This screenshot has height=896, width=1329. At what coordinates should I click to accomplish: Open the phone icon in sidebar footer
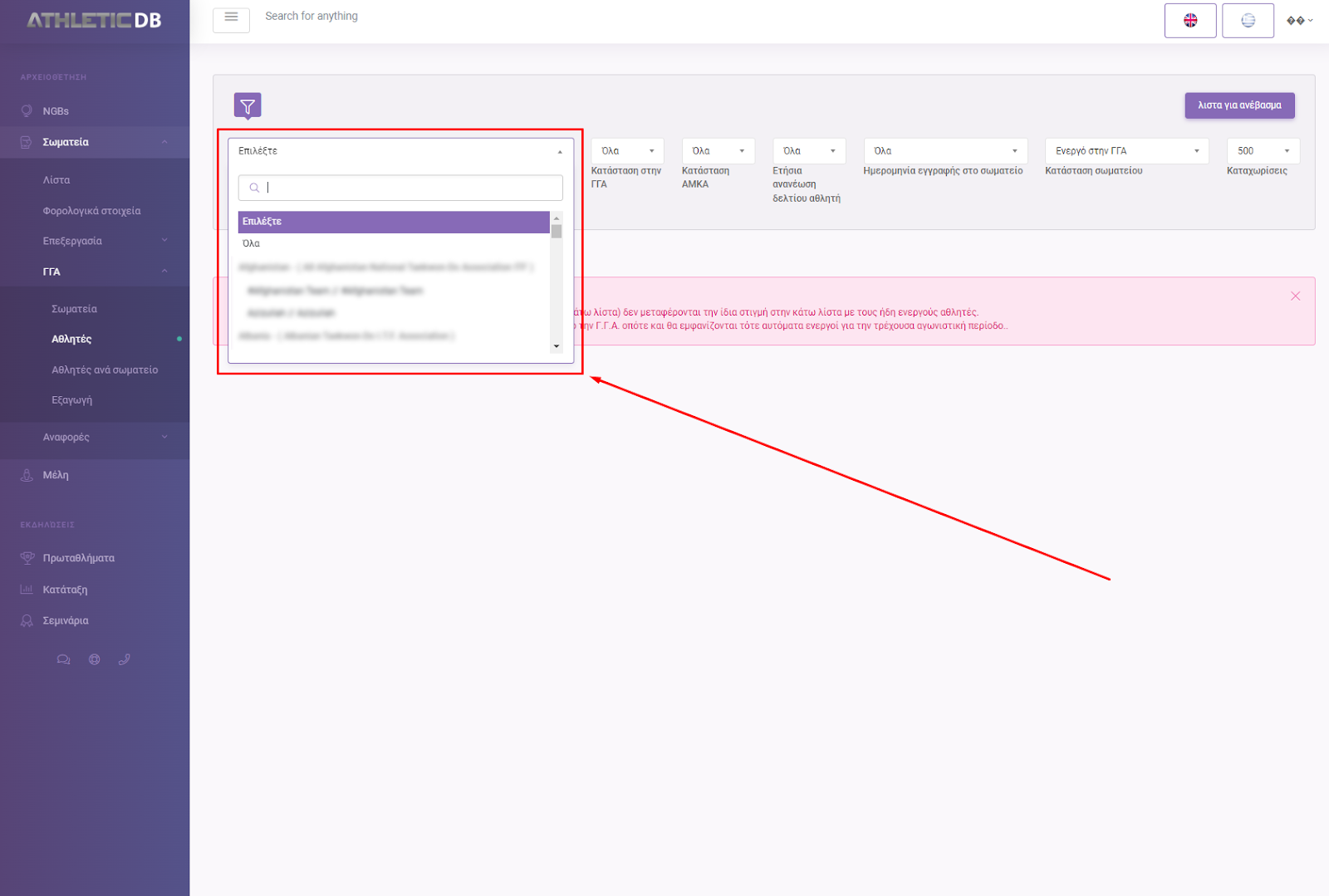[125, 659]
